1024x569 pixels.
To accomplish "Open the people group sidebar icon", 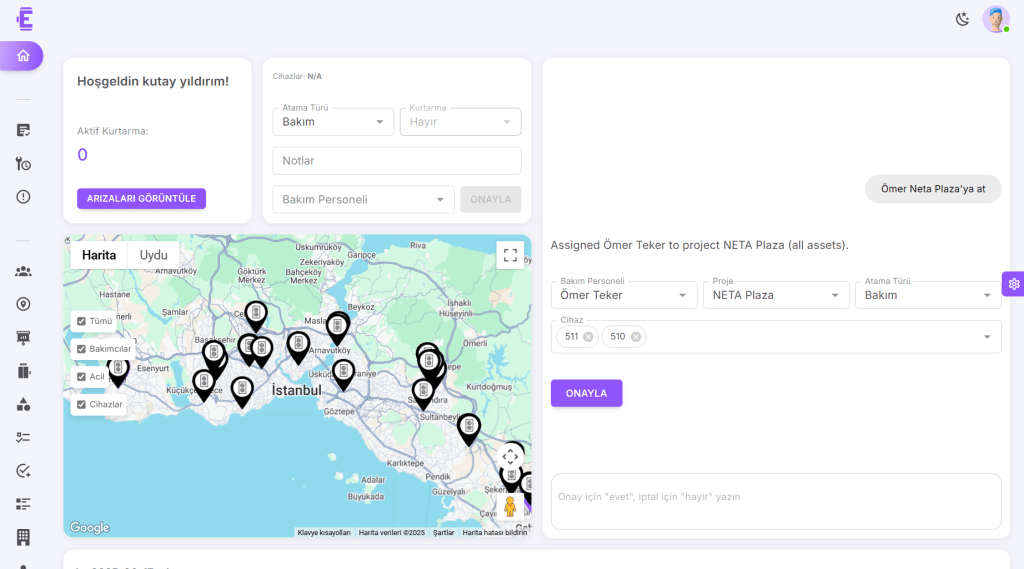I will click(23, 271).
